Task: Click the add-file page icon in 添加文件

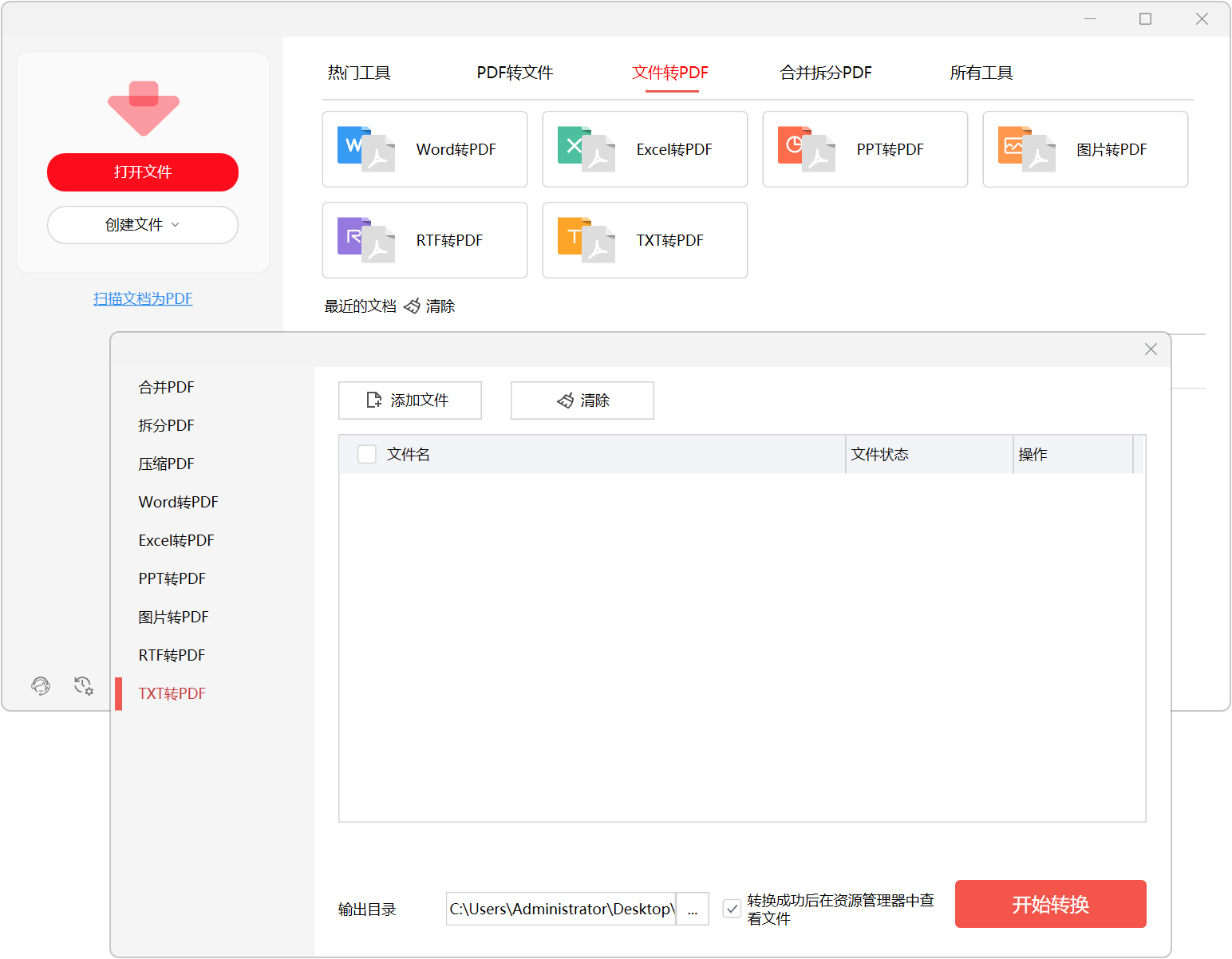Action: [x=373, y=401]
